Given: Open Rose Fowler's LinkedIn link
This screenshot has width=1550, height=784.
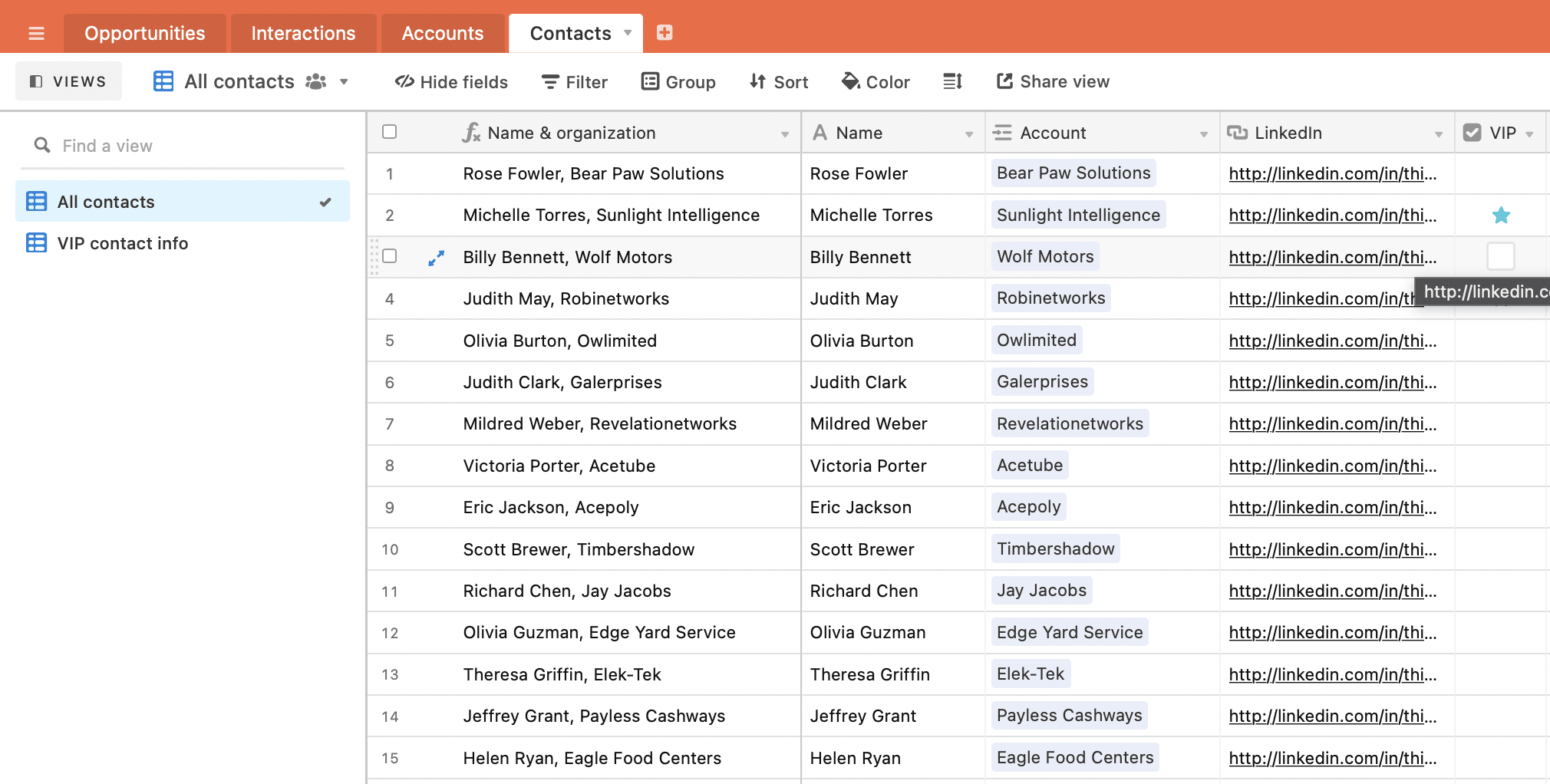Looking at the screenshot, I should tap(1332, 174).
